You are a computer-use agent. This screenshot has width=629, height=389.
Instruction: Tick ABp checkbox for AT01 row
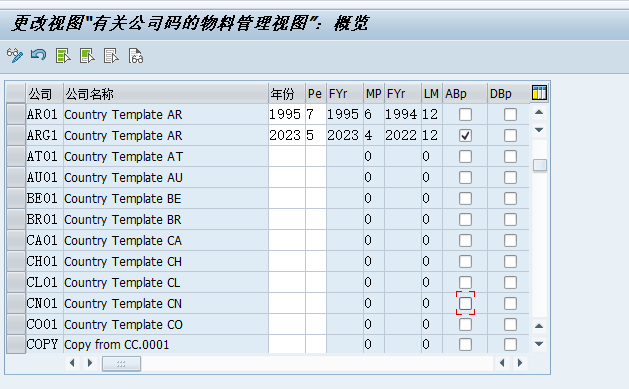(x=465, y=156)
